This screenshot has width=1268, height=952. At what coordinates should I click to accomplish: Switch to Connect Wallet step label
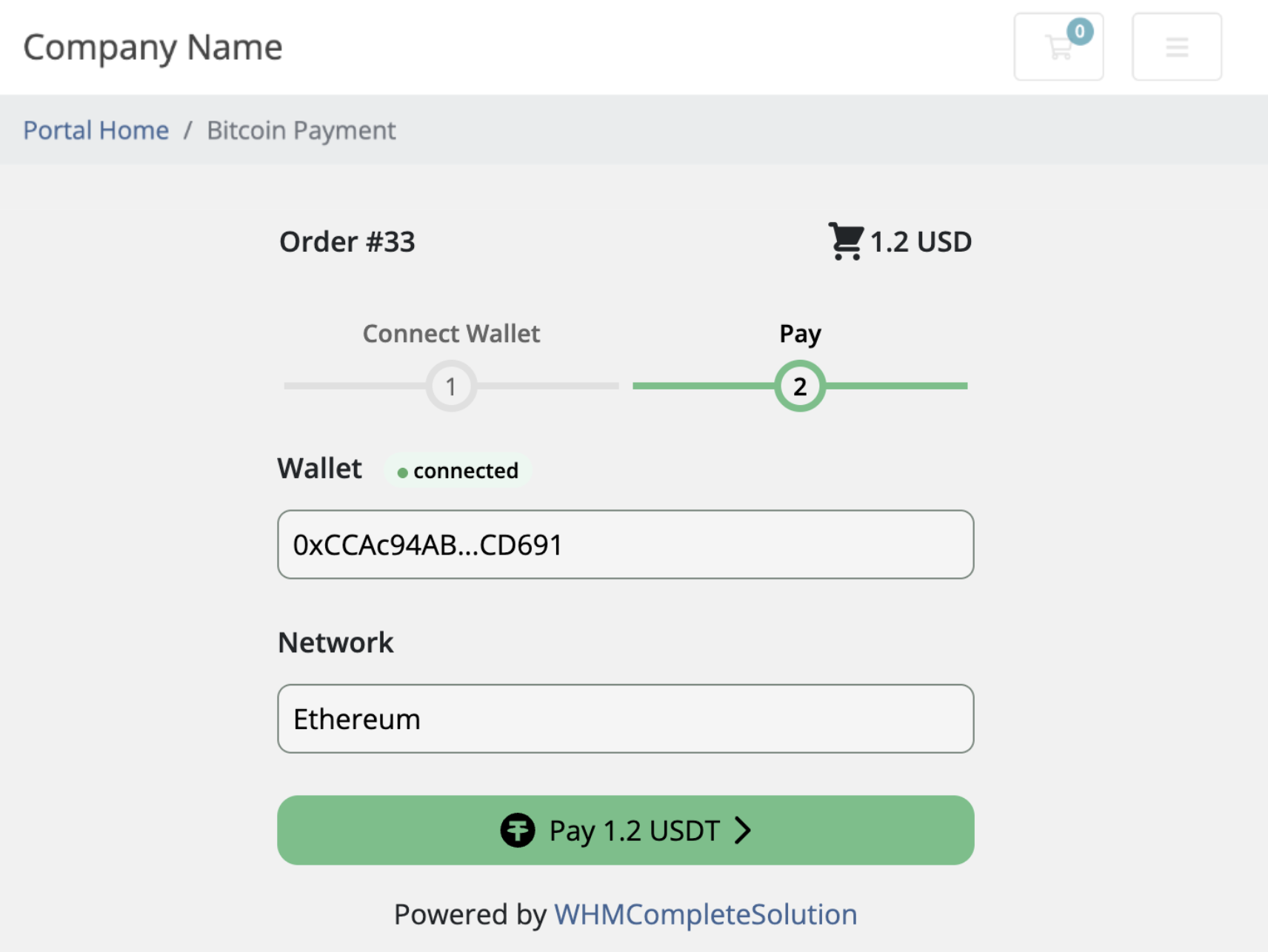point(451,333)
